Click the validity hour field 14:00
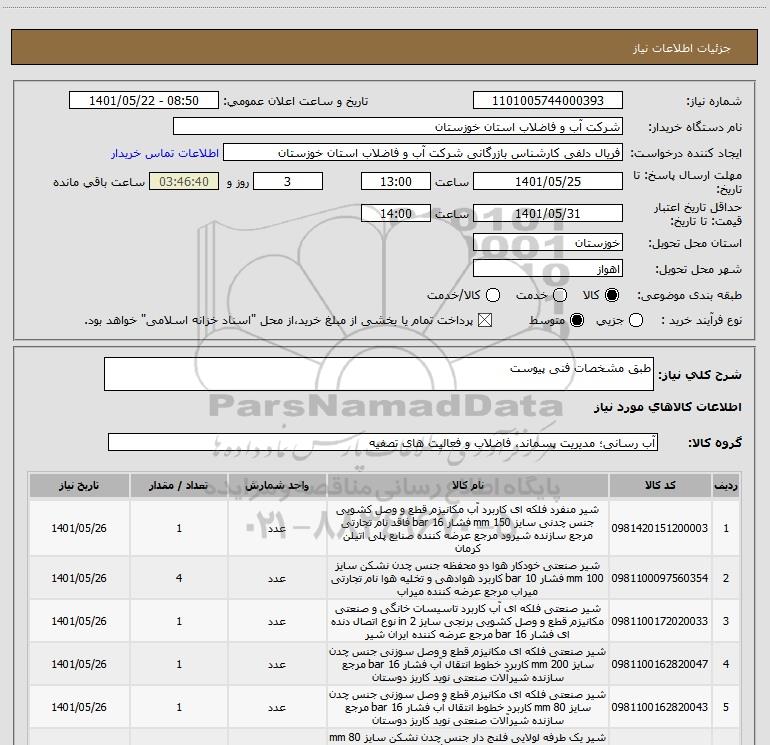Viewport: 770px width, 745px height. (x=396, y=213)
